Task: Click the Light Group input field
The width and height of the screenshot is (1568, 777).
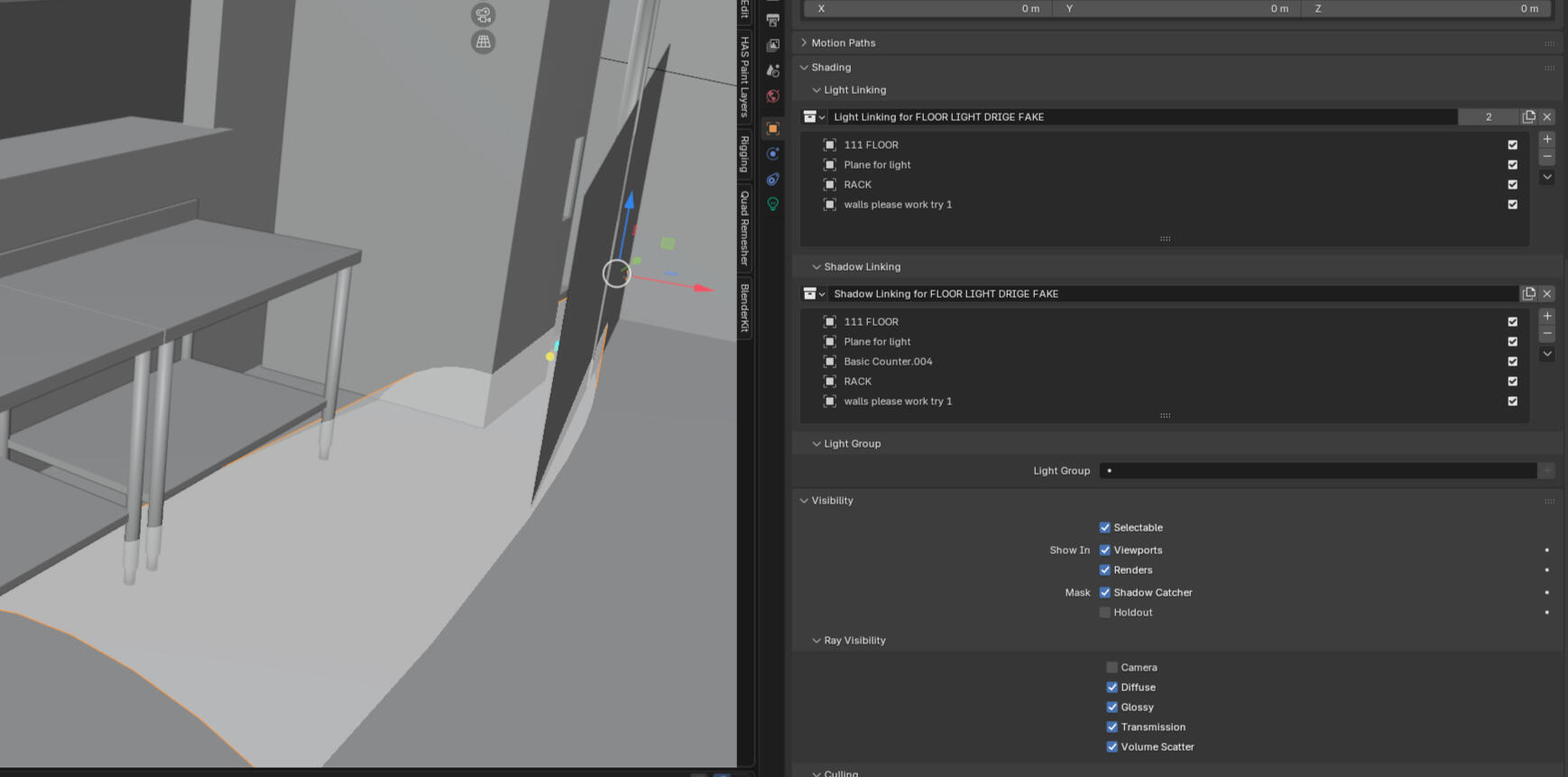Action: coord(1317,470)
